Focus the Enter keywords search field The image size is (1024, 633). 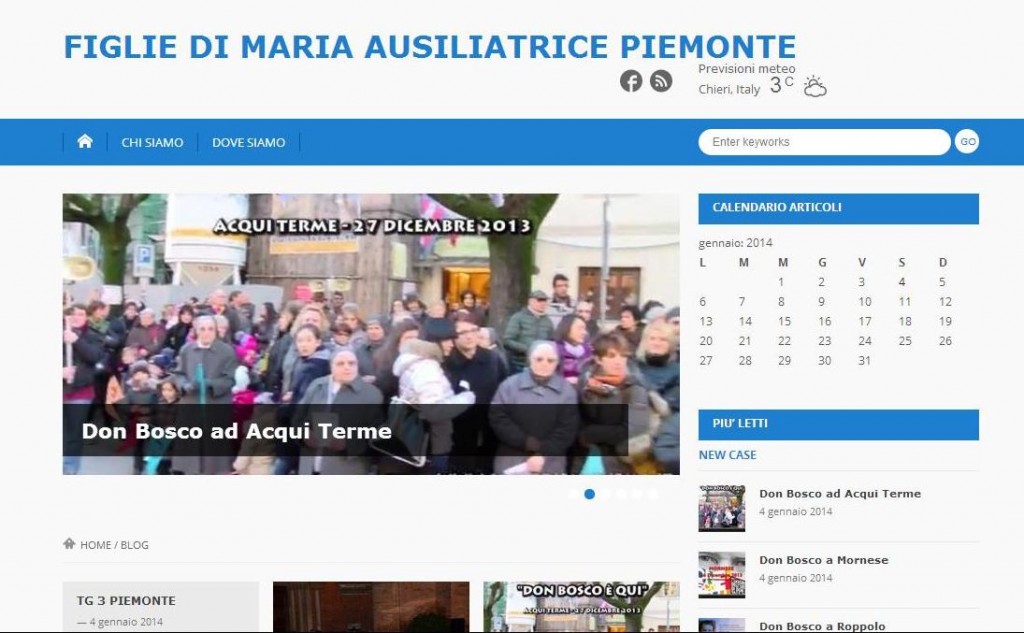pos(824,142)
